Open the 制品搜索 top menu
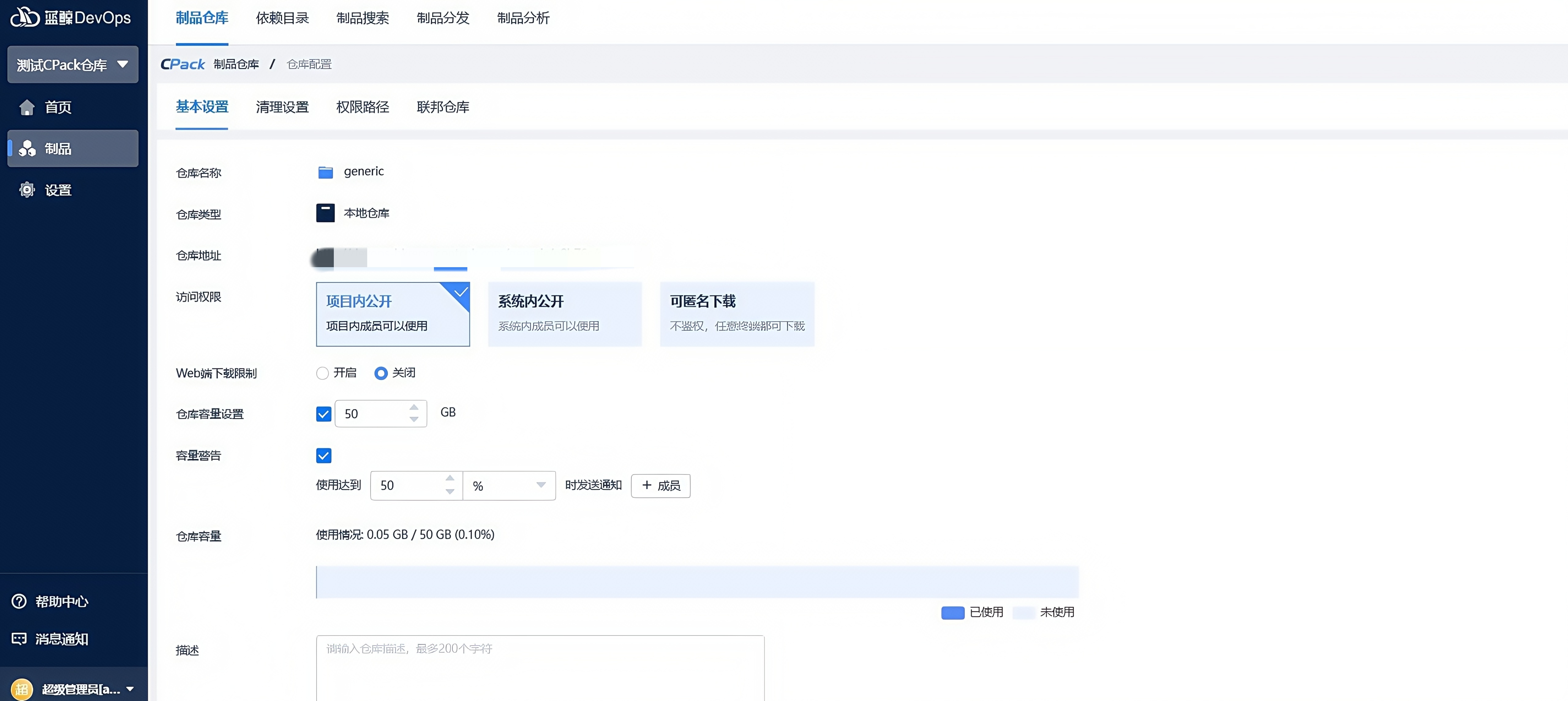The image size is (1568, 701). [363, 18]
